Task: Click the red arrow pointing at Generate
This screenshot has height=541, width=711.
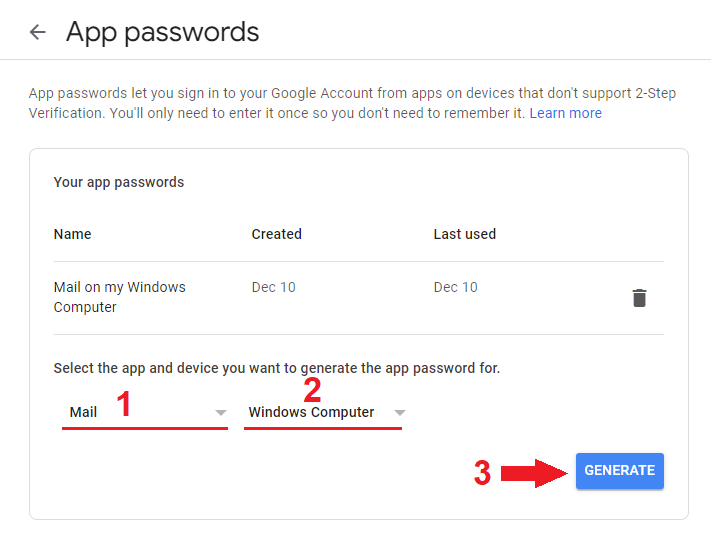Action: coord(534,473)
